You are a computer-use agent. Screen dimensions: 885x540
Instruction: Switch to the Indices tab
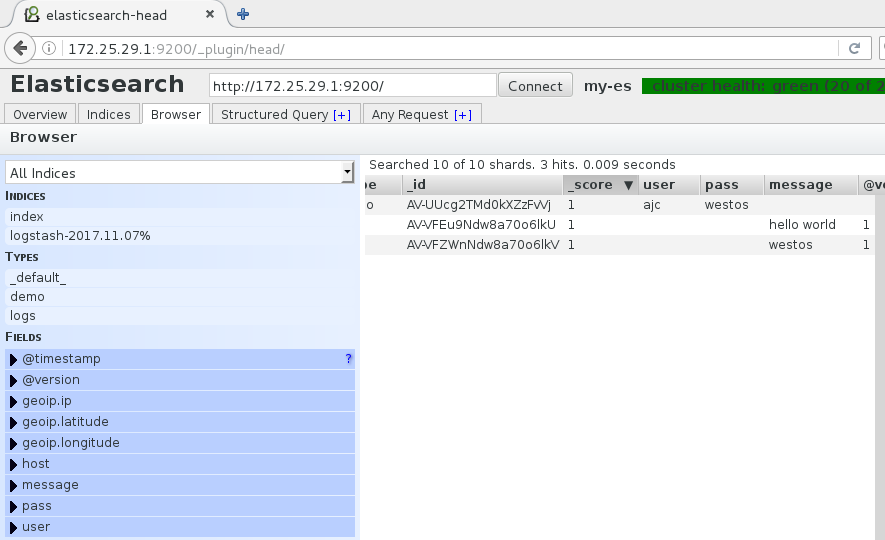pyautogui.click(x=108, y=114)
